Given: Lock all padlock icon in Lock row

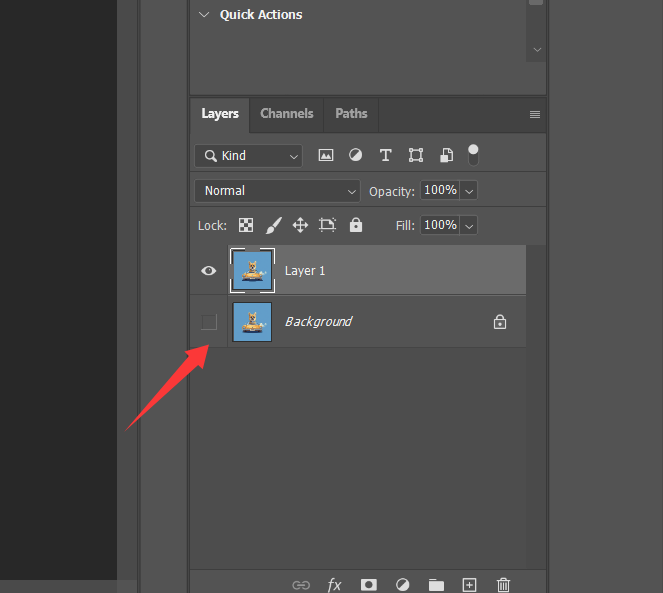Looking at the screenshot, I should click(x=356, y=225).
